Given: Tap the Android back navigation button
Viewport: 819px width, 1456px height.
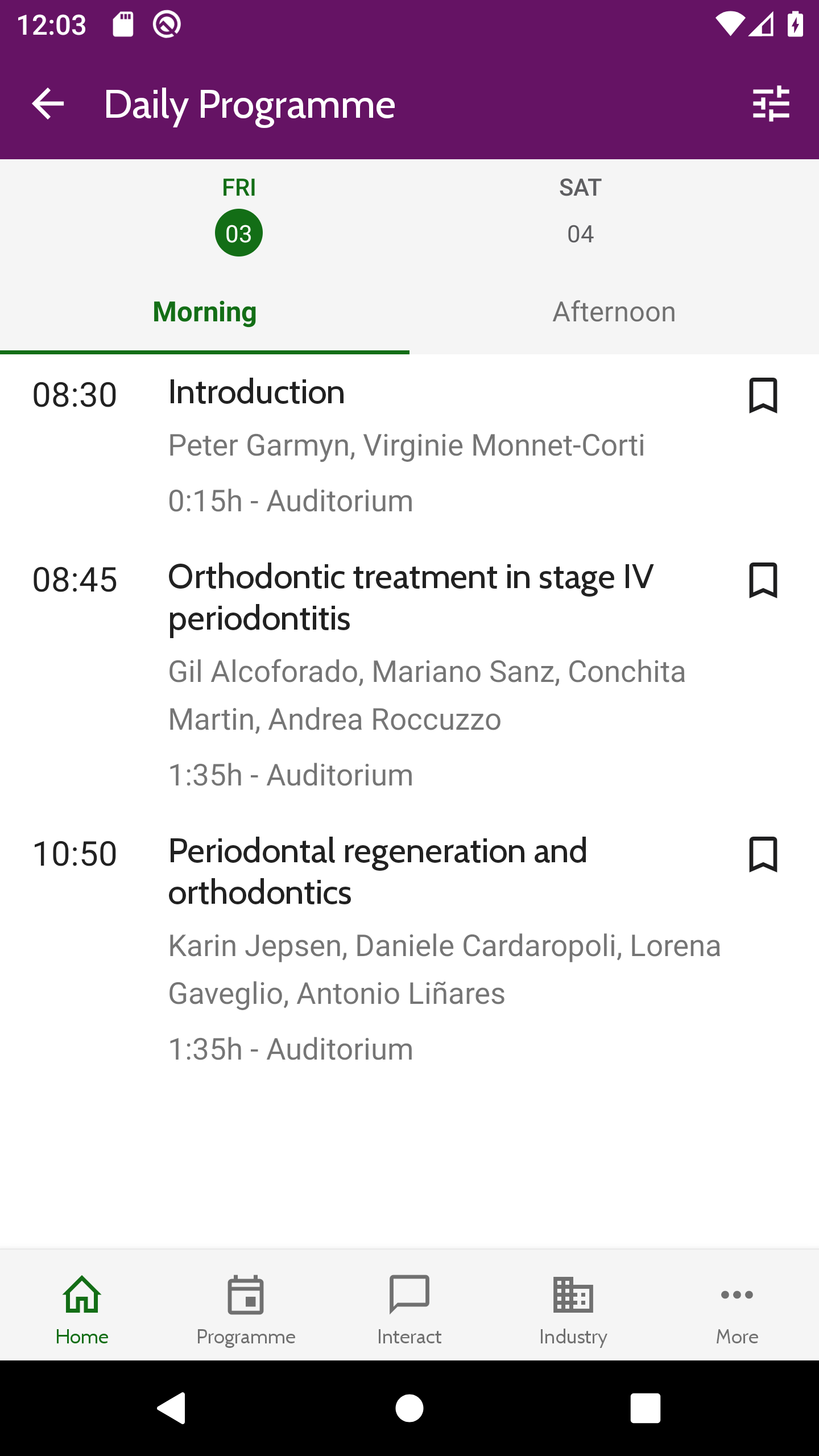Looking at the screenshot, I should (172, 1408).
